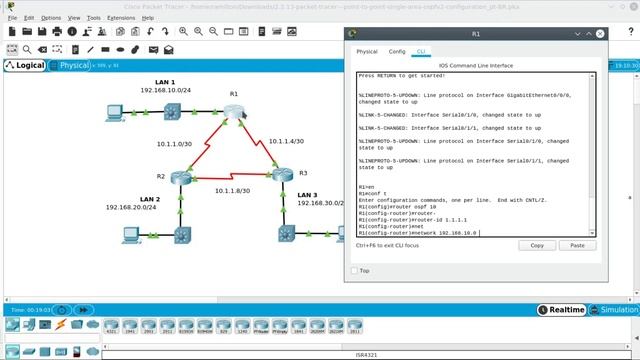Open the File menu

point(12,18)
